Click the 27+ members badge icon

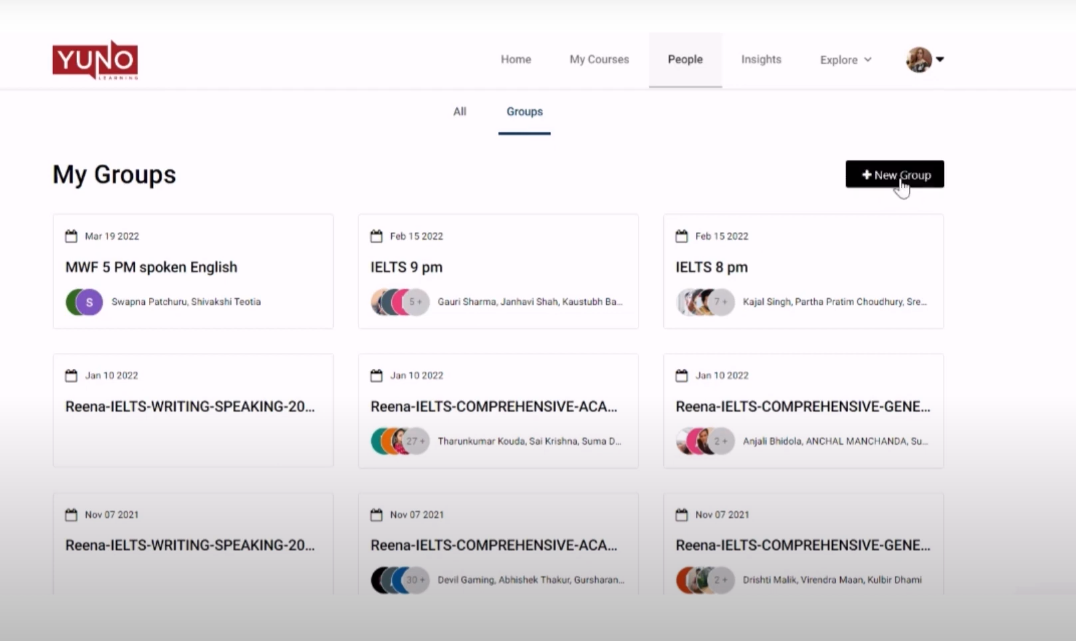[416, 441]
